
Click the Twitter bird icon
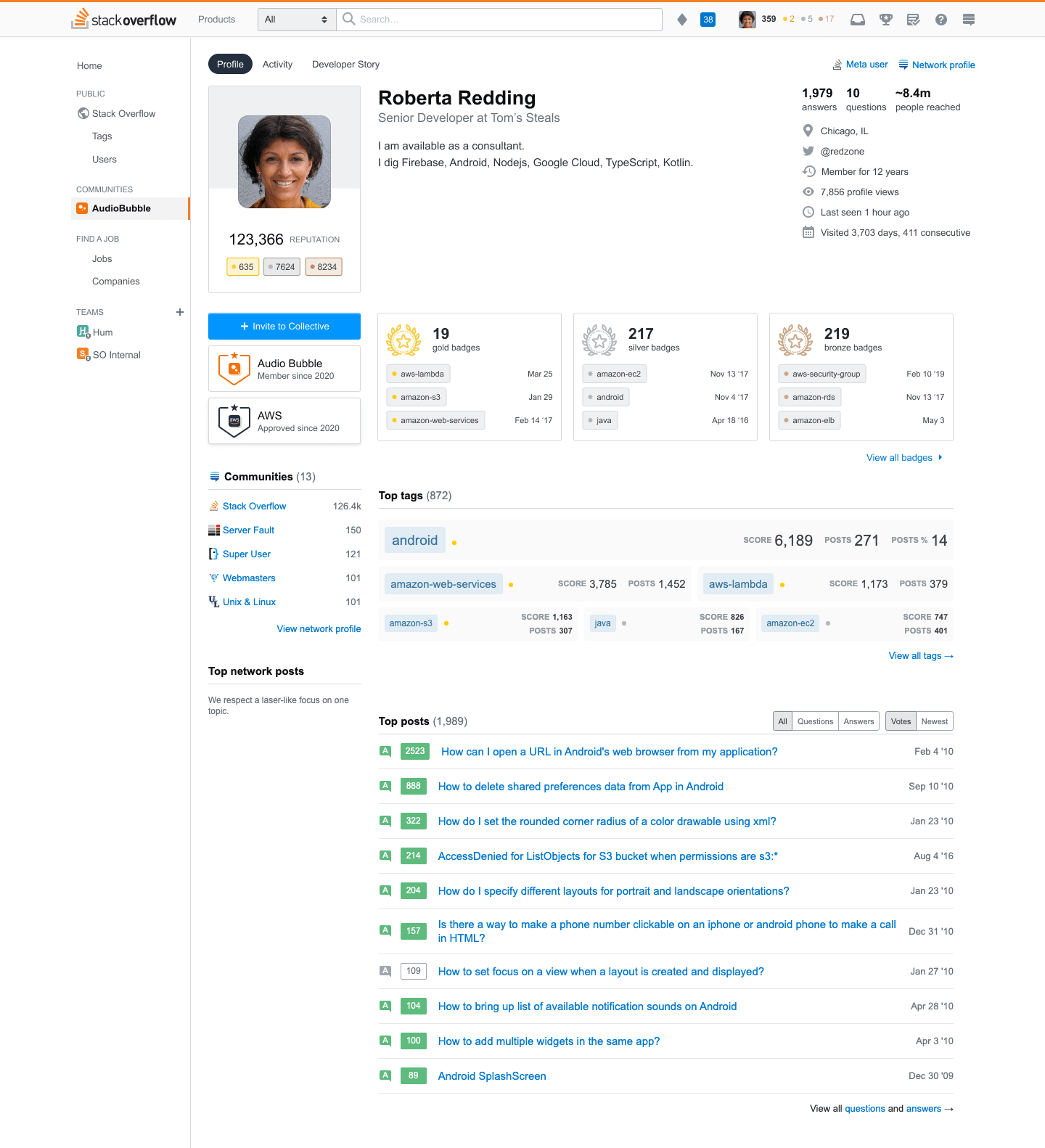[x=808, y=151]
